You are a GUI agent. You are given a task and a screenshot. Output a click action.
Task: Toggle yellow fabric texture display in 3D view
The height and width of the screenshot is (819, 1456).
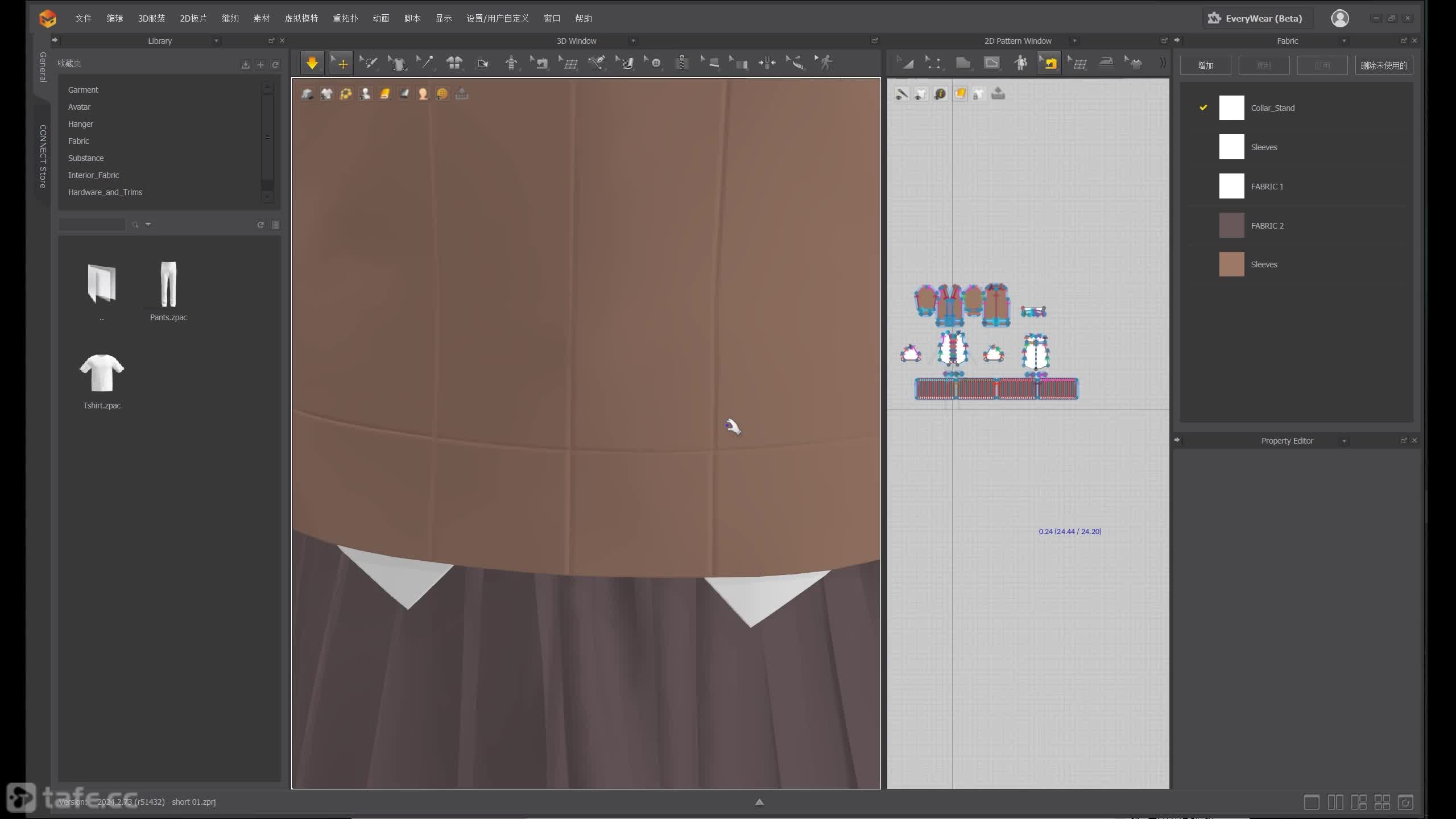pyautogui.click(x=384, y=94)
